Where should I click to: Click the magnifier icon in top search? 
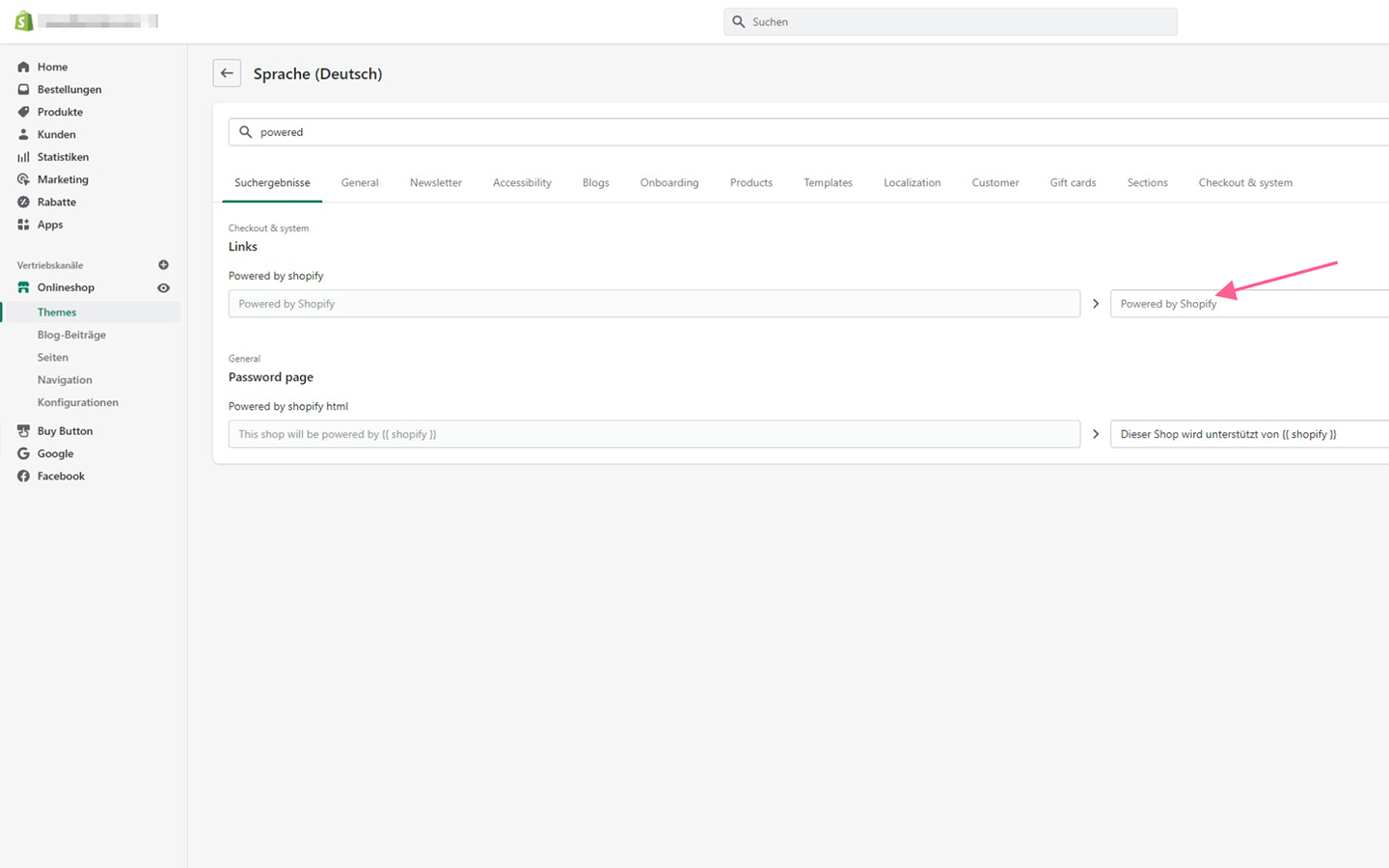pos(739,21)
